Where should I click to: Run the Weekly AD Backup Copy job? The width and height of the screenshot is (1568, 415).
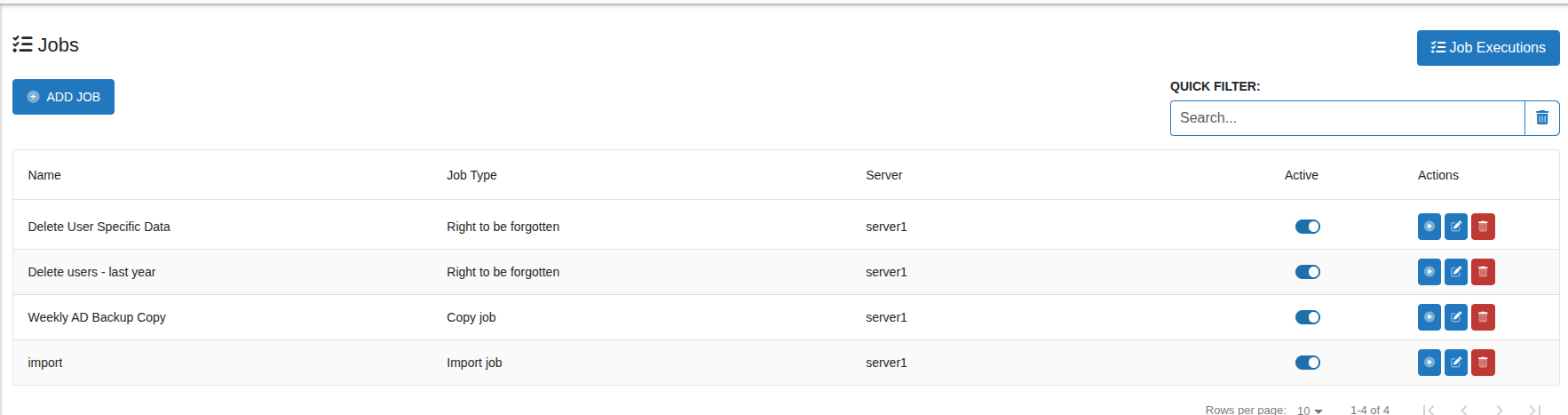(x=1429, y=317)
